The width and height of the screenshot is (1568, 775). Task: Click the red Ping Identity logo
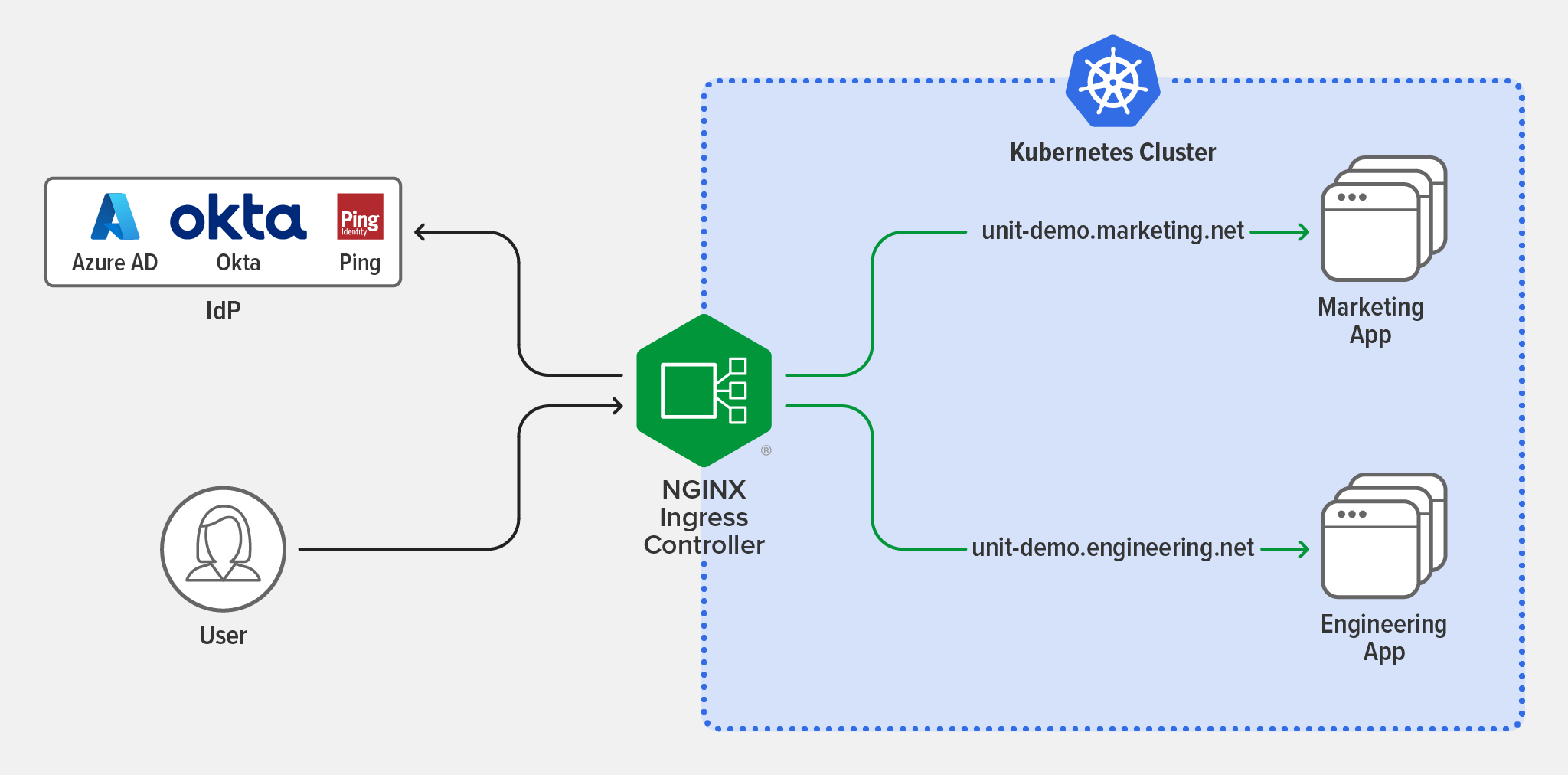pyautogui.click(x=360, y=216)
